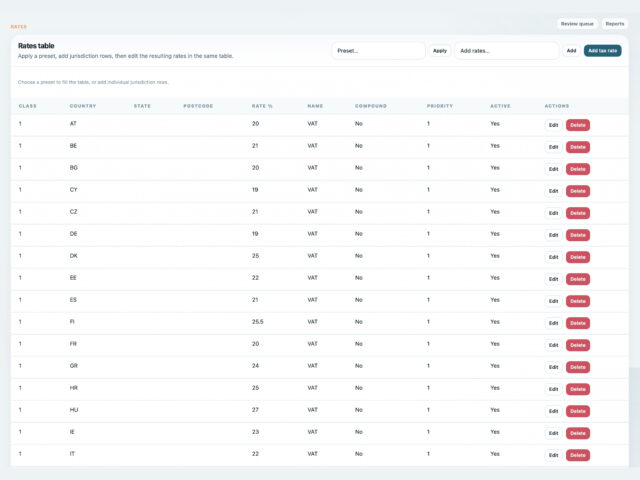The width and height of the screenshot is (640, 480).
Task: Click the ACTIVE column header
Action: point(500,106)
